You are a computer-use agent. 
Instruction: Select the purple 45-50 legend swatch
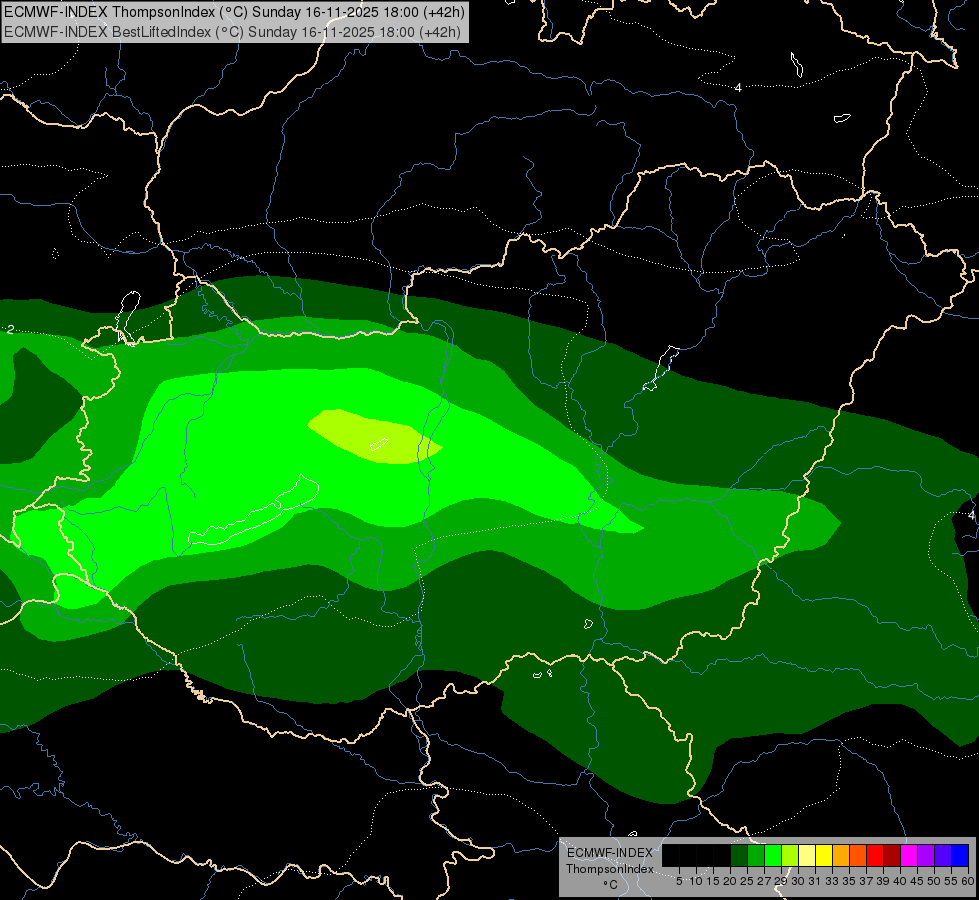925,855
